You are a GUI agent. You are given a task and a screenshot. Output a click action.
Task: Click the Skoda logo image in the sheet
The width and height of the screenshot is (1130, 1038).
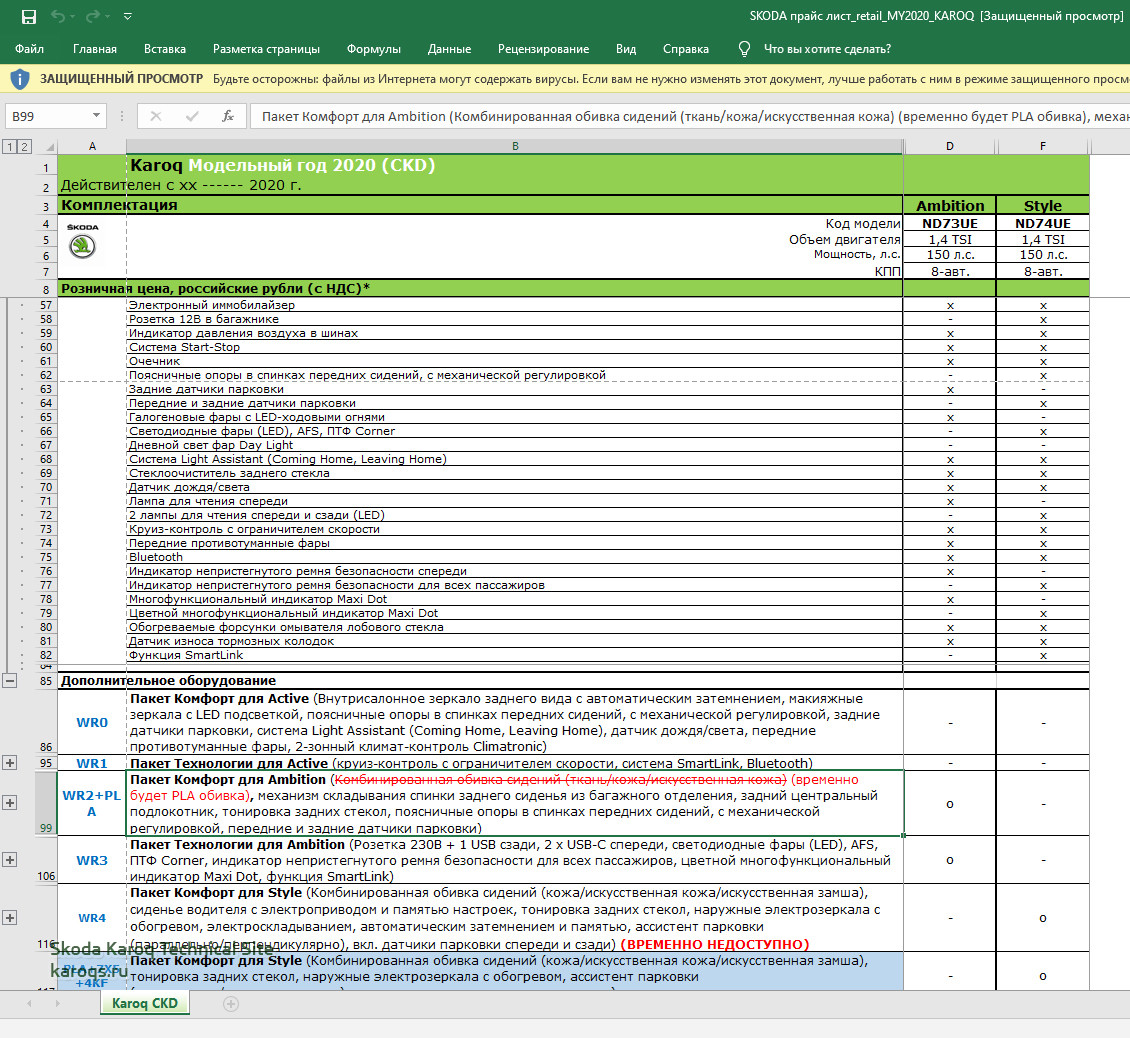83,241
